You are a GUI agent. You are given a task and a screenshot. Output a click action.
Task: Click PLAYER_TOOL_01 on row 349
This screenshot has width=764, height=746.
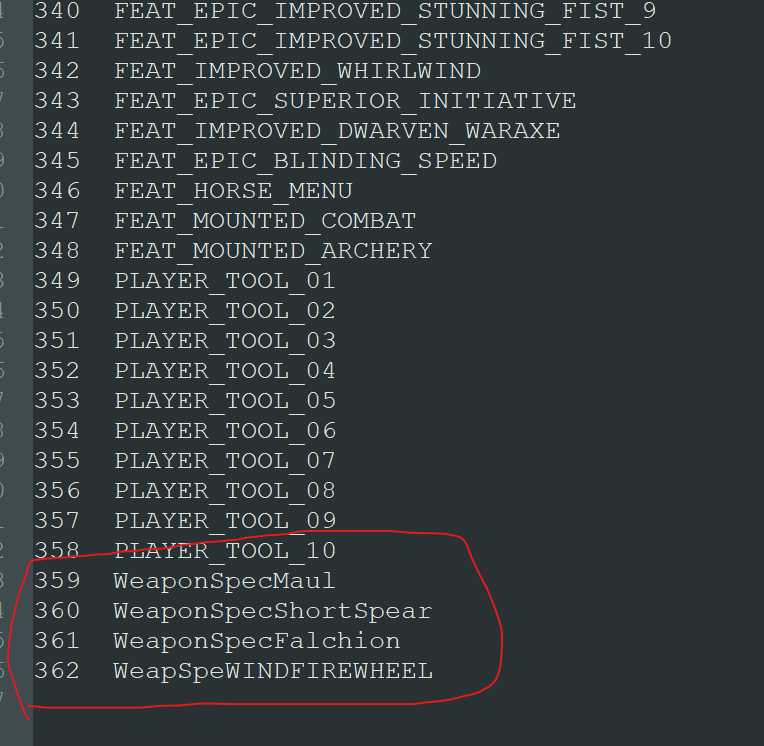(225, 281)
